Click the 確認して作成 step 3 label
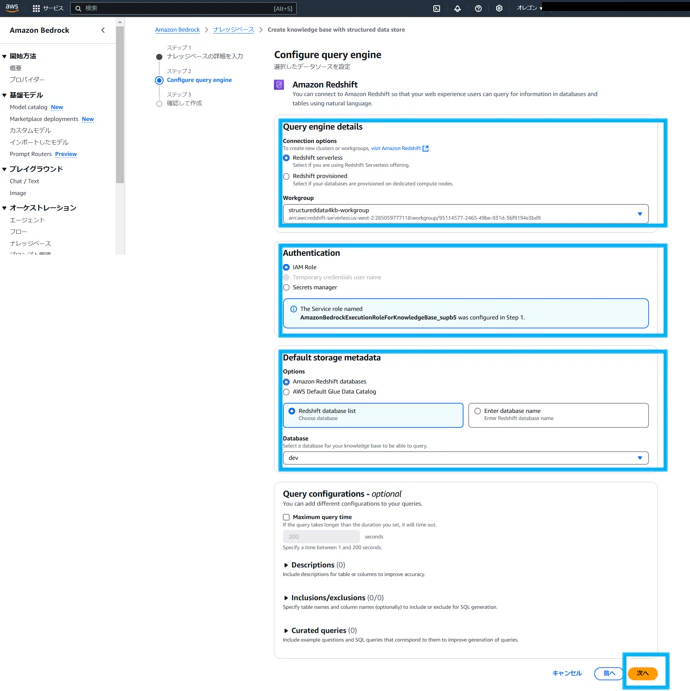Screen dimensions: 690x691 click(184, 103)
